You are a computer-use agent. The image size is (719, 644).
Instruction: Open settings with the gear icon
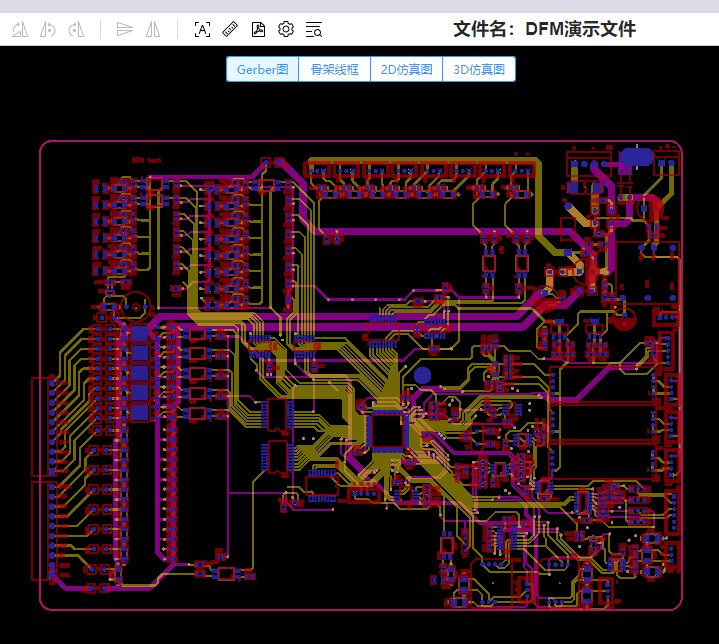[x=286, y=30]
